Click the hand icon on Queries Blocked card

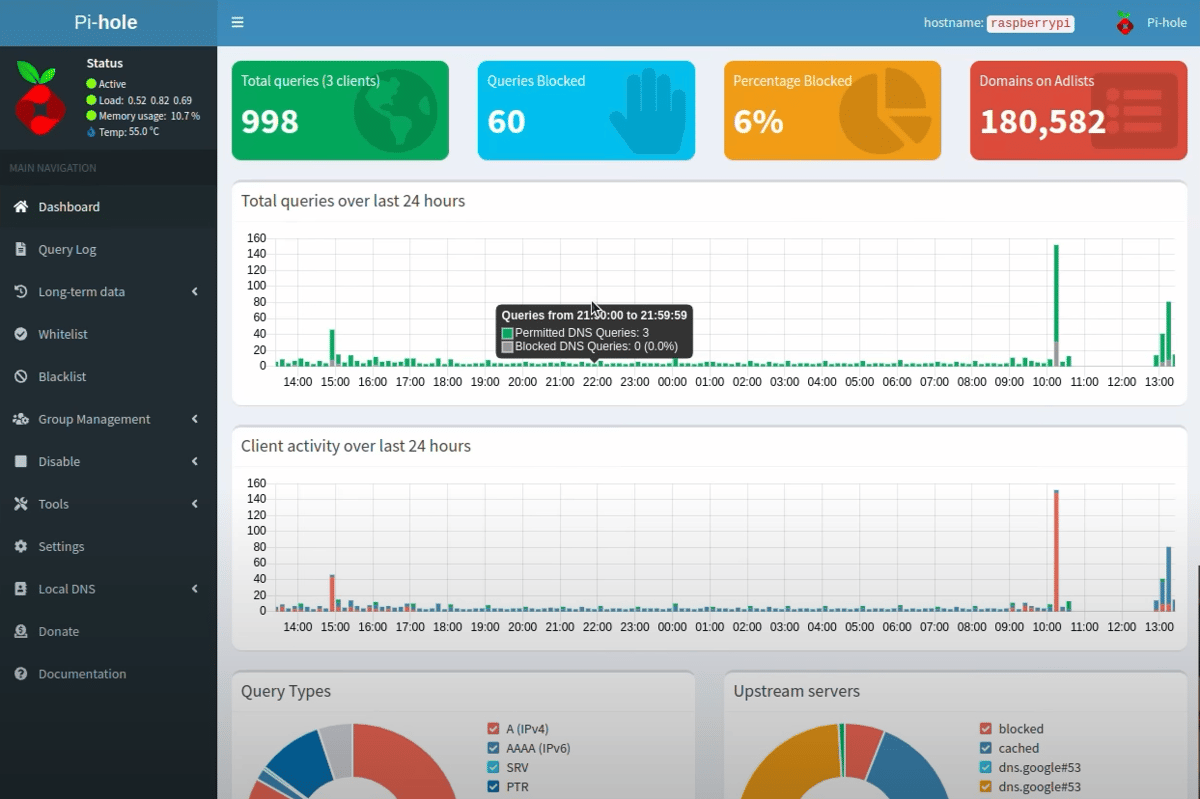[646, 110]
